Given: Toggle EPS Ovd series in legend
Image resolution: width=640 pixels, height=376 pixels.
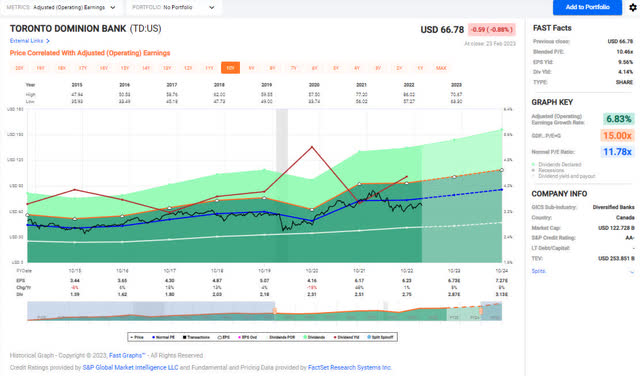Looking at the screenshot, I should 248,337.
